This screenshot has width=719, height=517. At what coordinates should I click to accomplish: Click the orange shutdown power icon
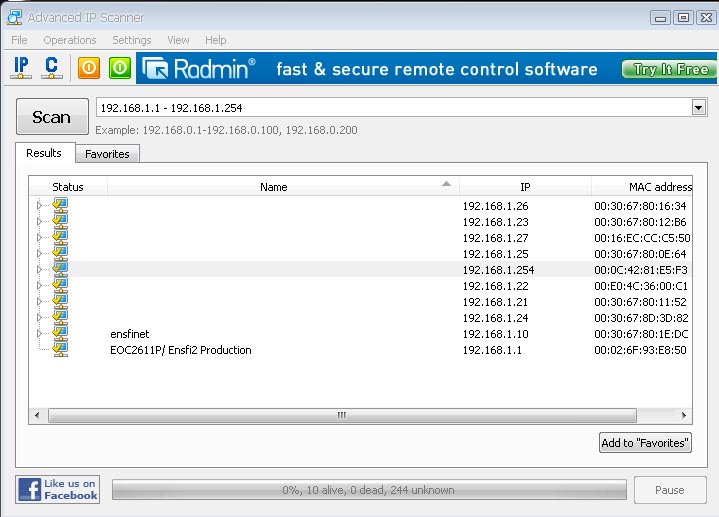(x=89, y=68)
